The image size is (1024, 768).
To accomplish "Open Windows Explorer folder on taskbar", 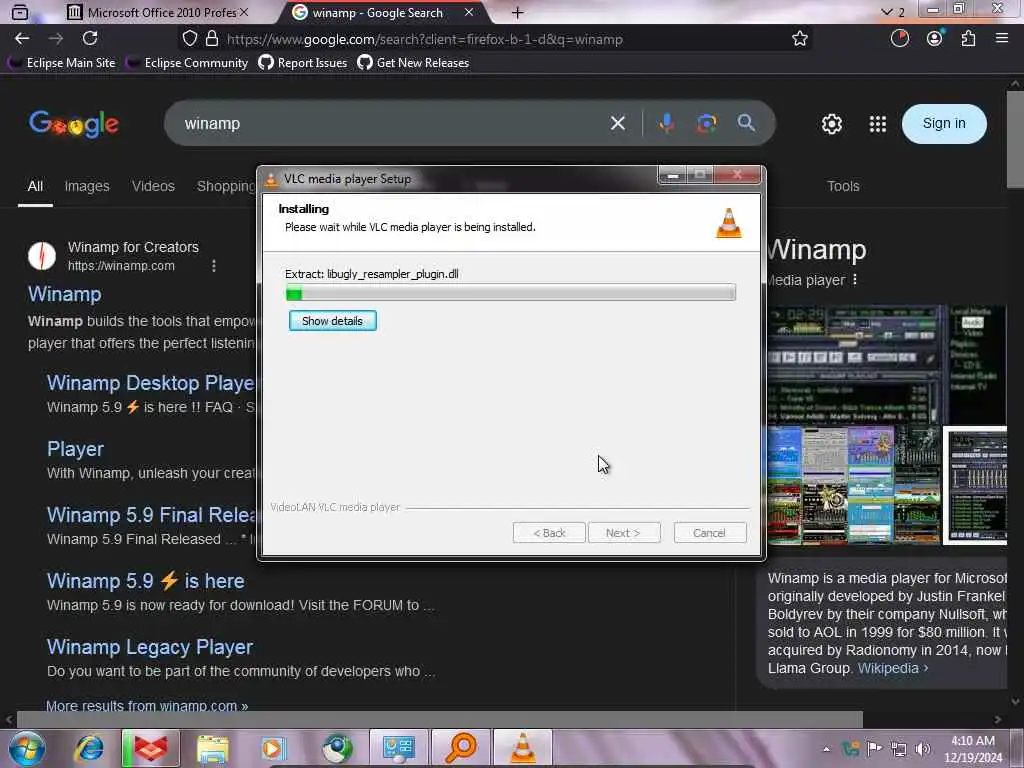I will click(212, 748).
